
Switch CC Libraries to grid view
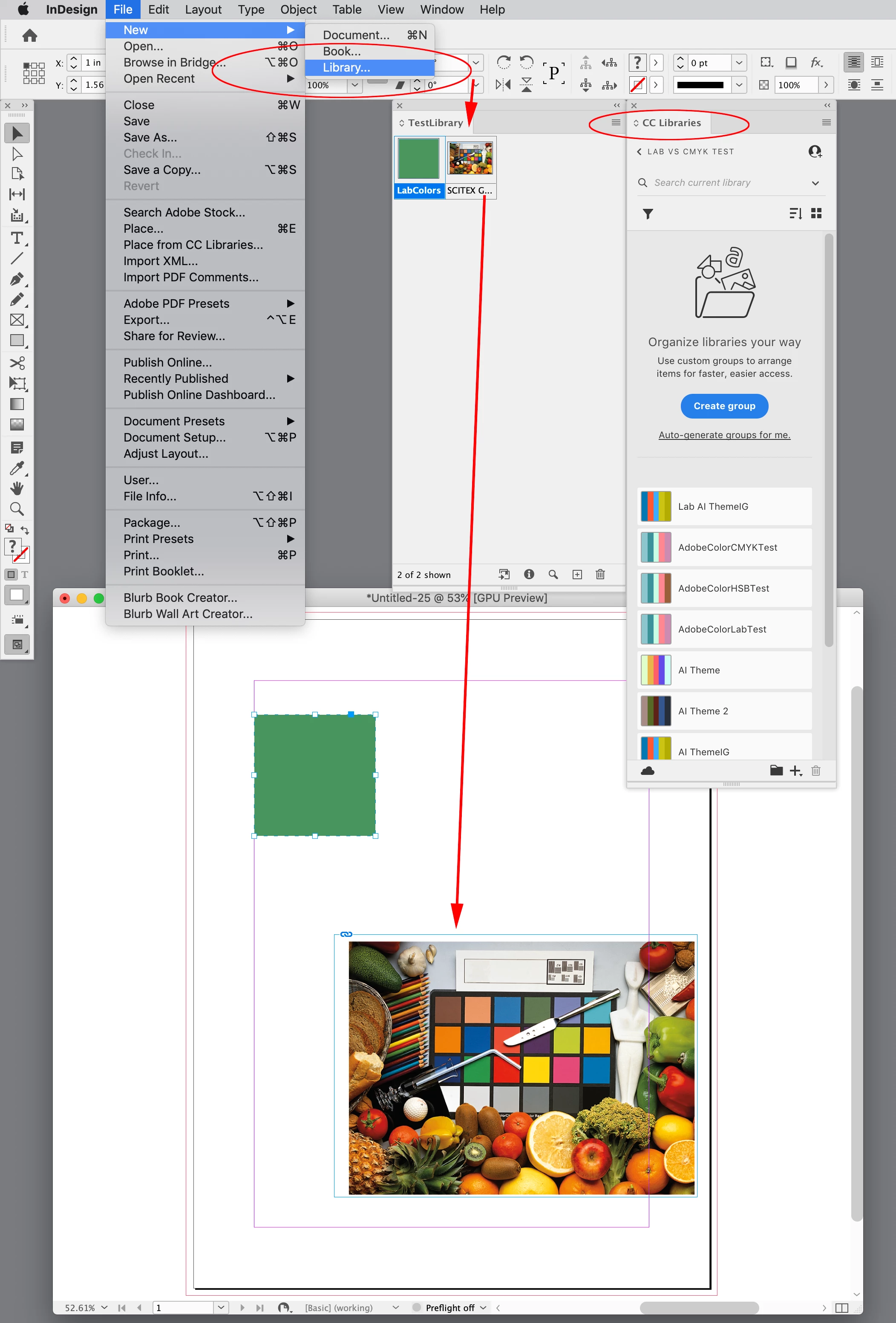(816, 214)
